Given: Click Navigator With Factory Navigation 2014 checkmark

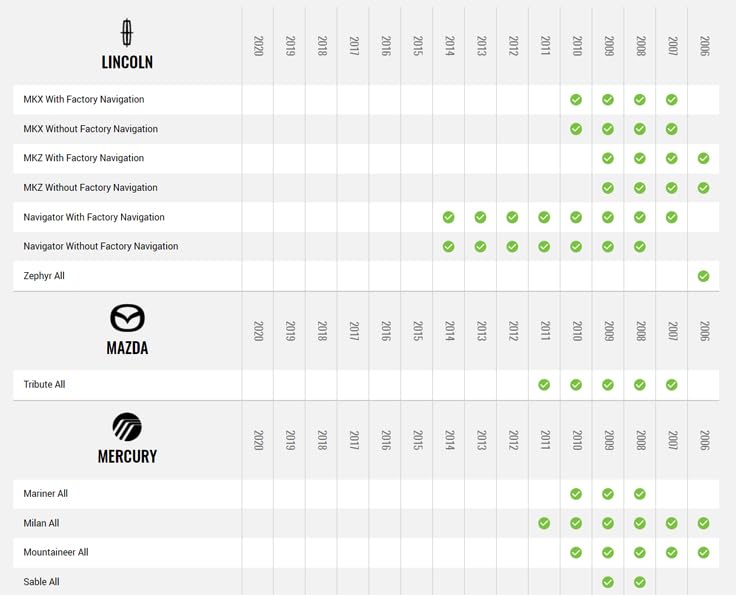Looking at the screenshot, I should (448, 217).
